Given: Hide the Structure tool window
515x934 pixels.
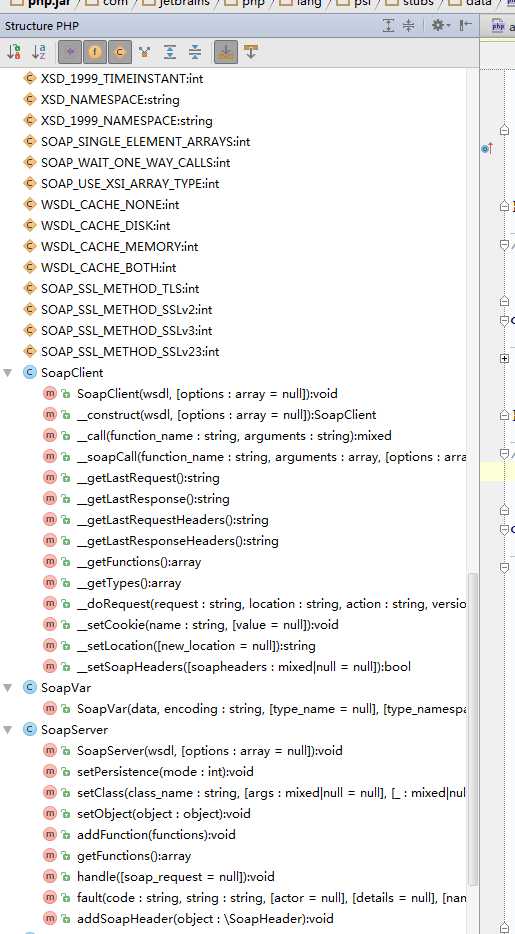Looking at the screenshot, I should (466, 25).
